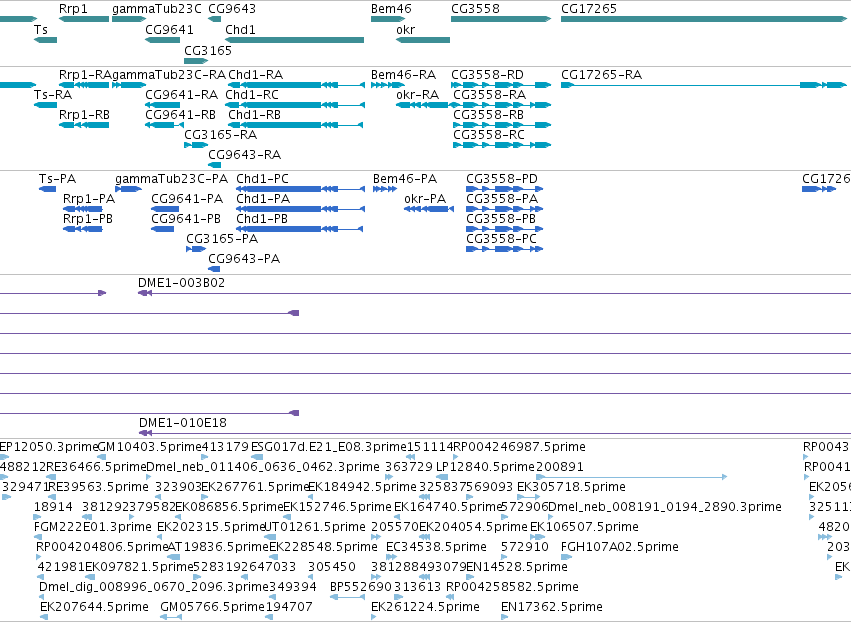Select protein Chd1-PB label

pos(262,219)
